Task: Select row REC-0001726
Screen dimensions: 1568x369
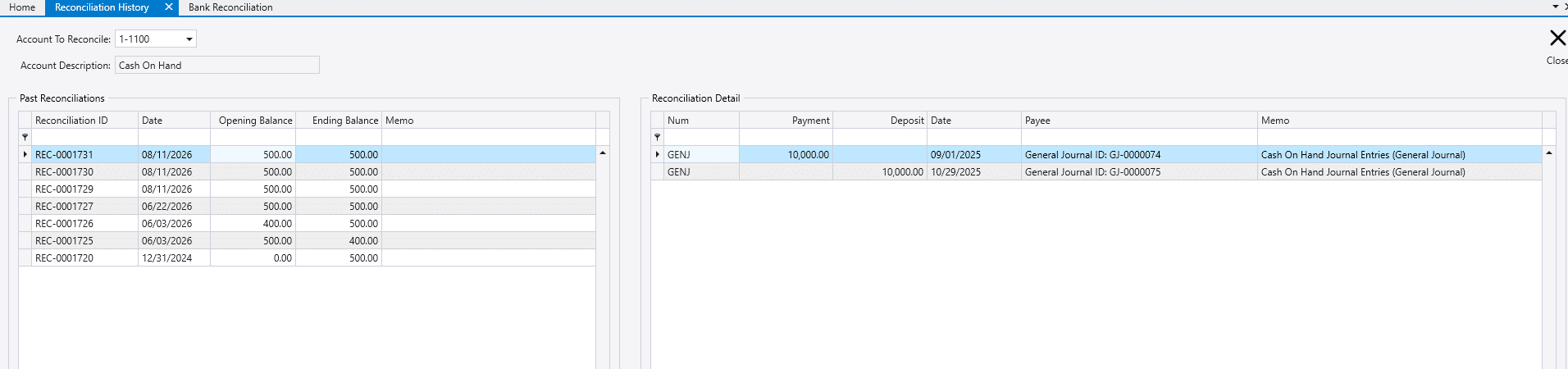Action: (x=308, y=223)
